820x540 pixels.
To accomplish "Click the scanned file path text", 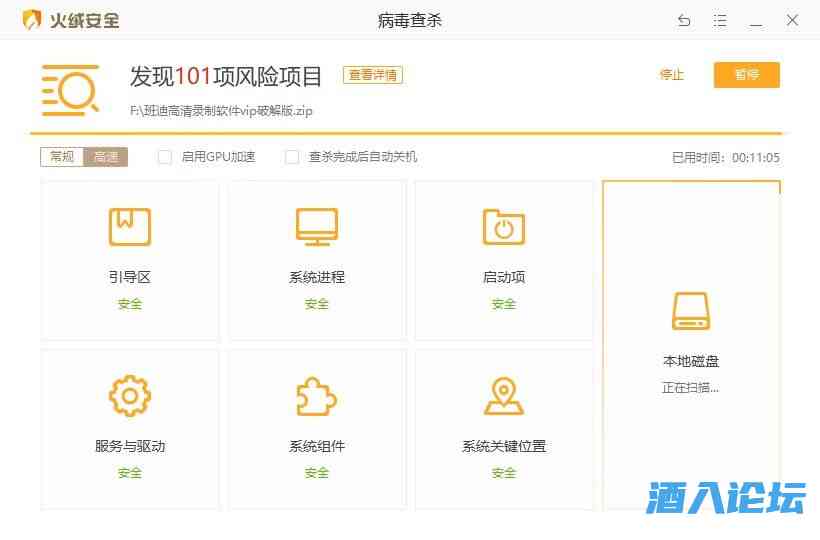I will pos(221,111).
